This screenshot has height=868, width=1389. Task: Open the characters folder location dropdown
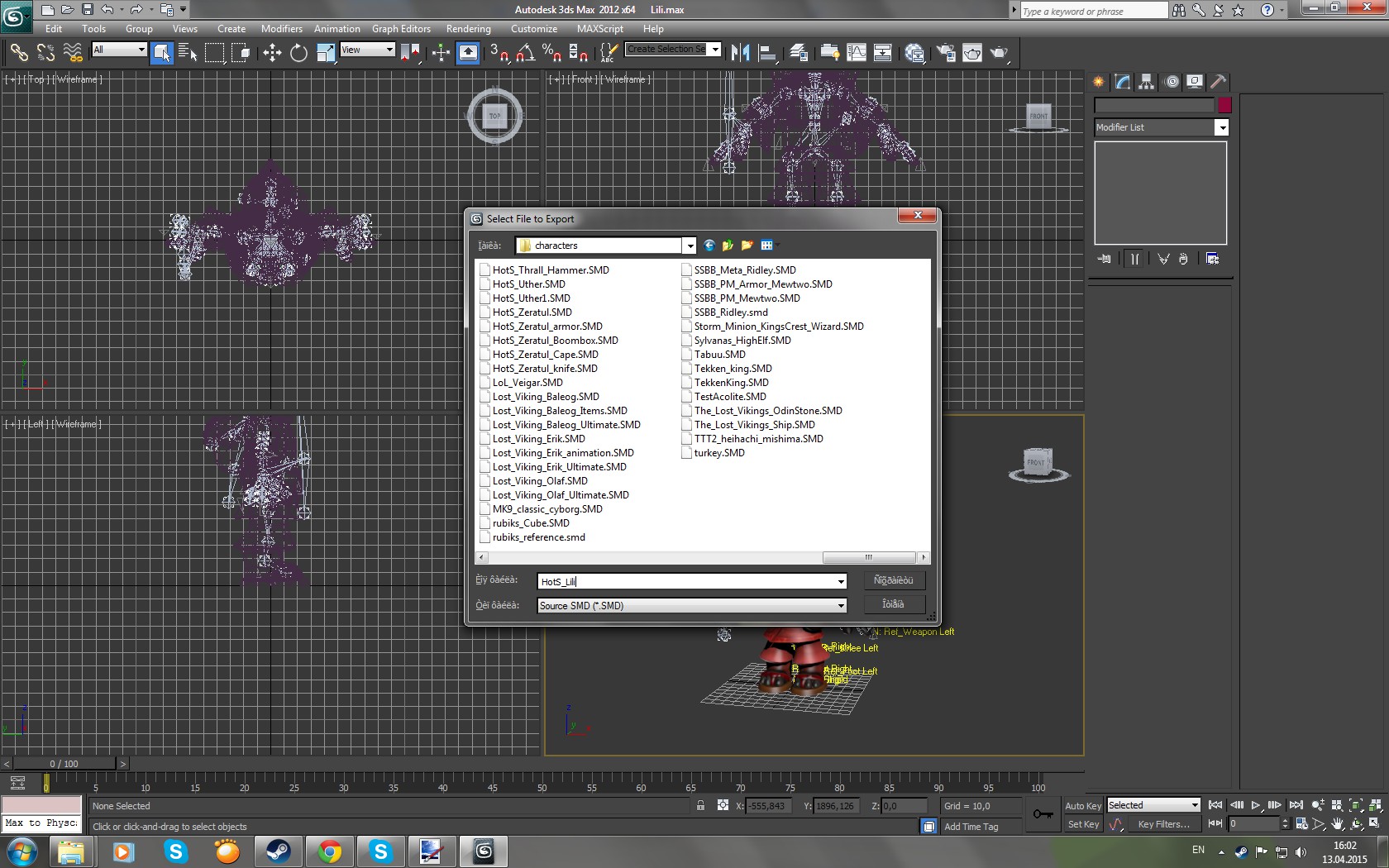coord(689,246)
